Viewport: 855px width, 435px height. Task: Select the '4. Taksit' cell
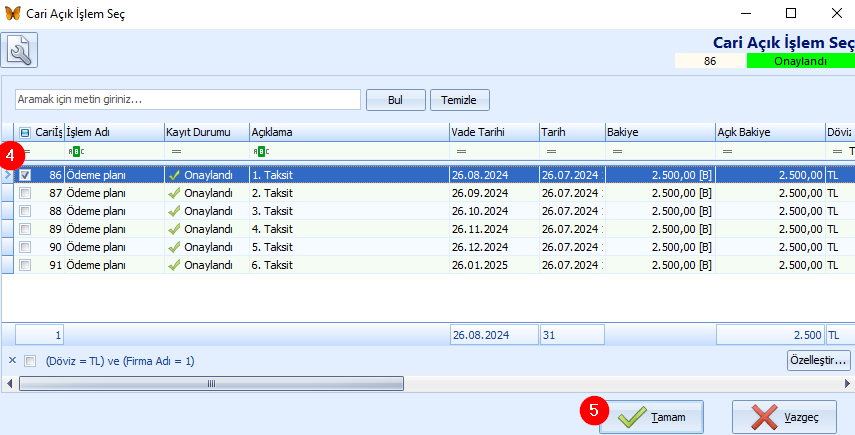coord(350,229)
